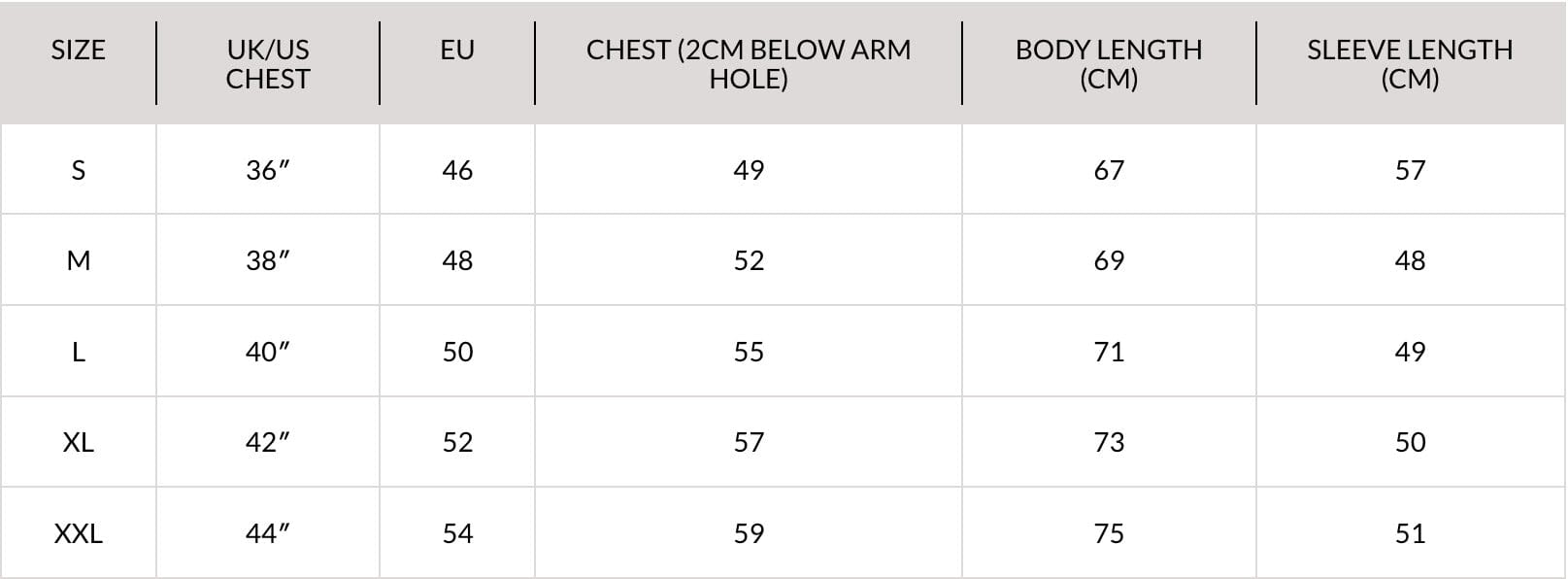
Task: Select the 44″ UK/US chest cell
Action: [x=267, y=533]
